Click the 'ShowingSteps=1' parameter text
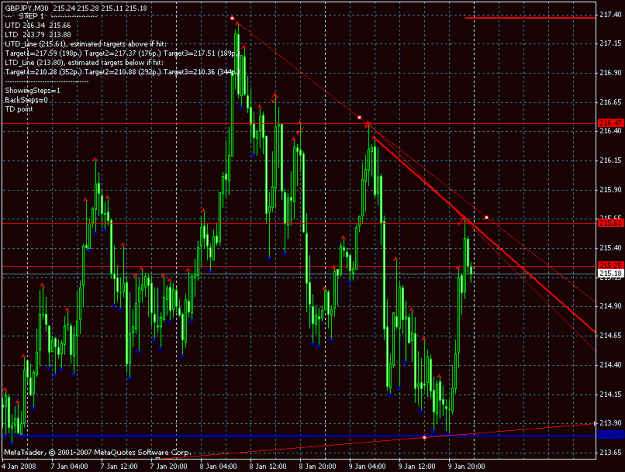This screenshot has width=625, height=472. pyautogui.click(x=32, y=90)
